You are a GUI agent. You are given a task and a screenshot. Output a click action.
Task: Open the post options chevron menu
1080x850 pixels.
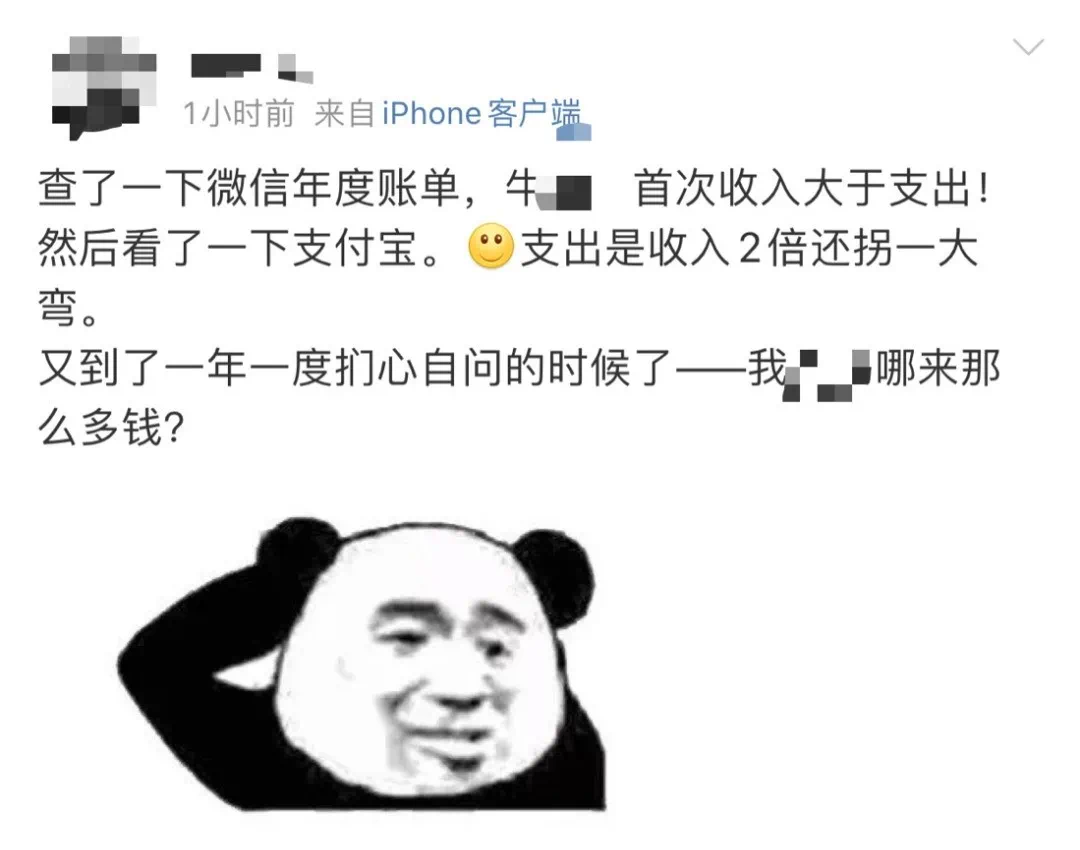click(x=1028, y=48)
